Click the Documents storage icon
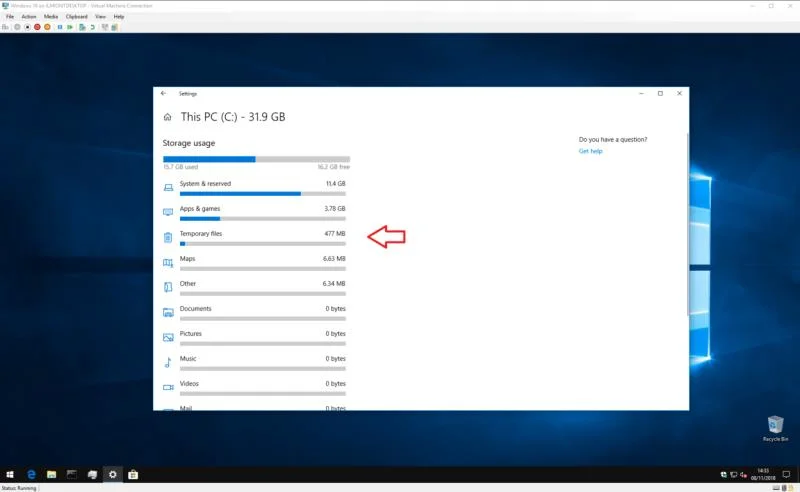The width and height of the screenshot is (800, 492). click(168, 312)
